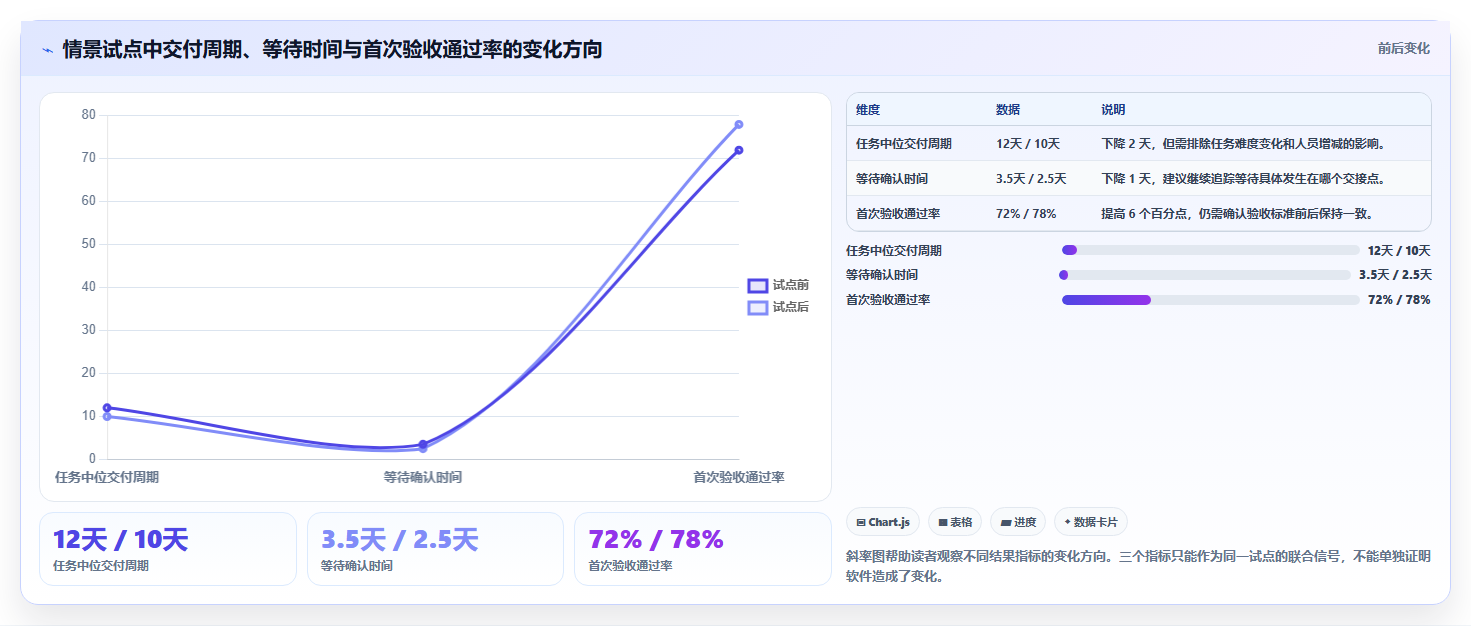1471x626 pixels.
Task: Click x-axis label 首次验收通过率
Action: pyautogui.click(x=739, y=477)
